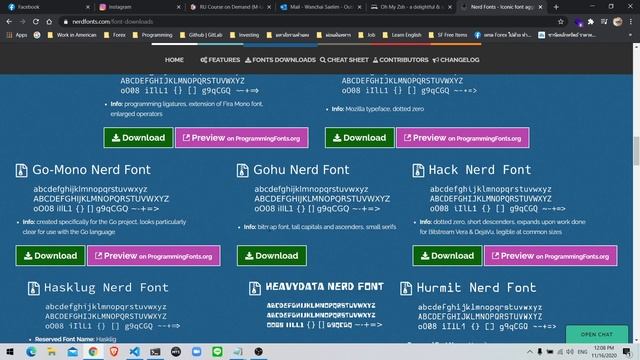The height and width of the screenshot is (360, 640).
Task: Preview Hack Nerd Font on ProgrammingFonts.org
Action: click(x=551, y=256)
